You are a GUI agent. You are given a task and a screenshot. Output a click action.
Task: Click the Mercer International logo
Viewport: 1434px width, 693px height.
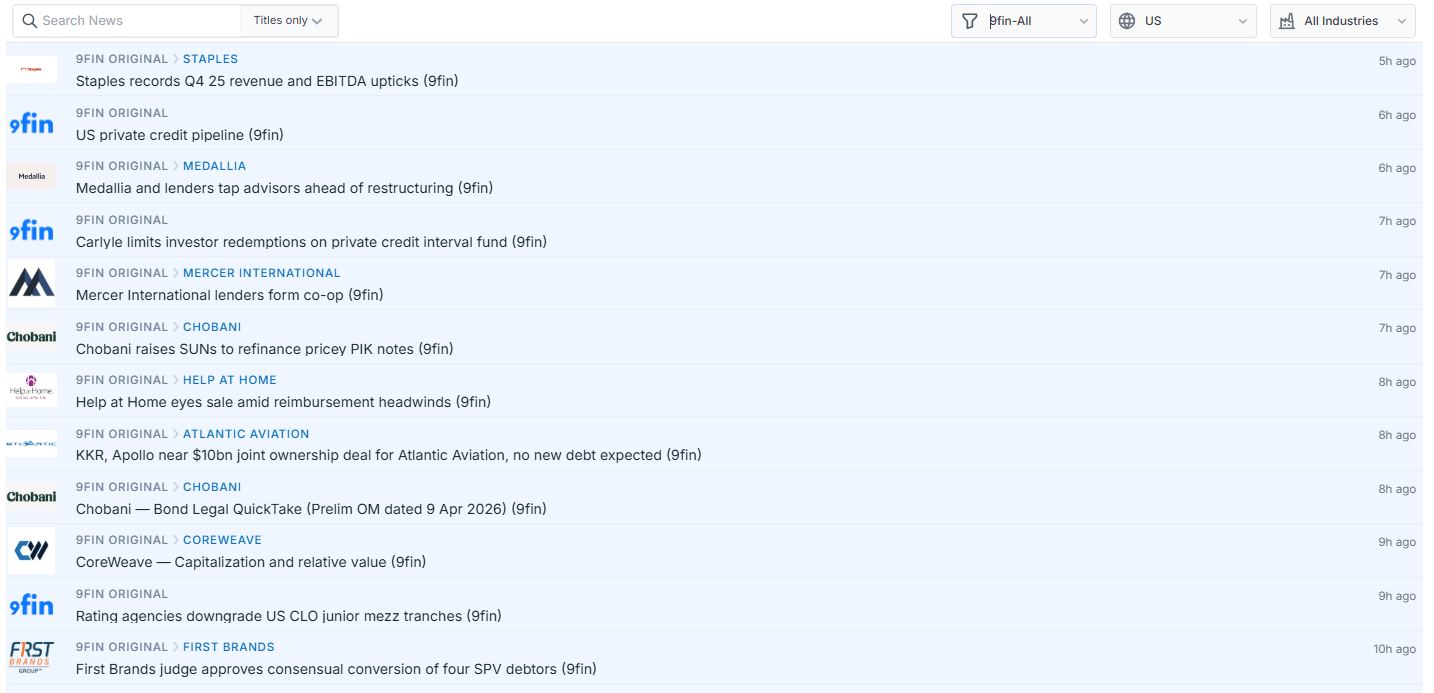(32, 283)
